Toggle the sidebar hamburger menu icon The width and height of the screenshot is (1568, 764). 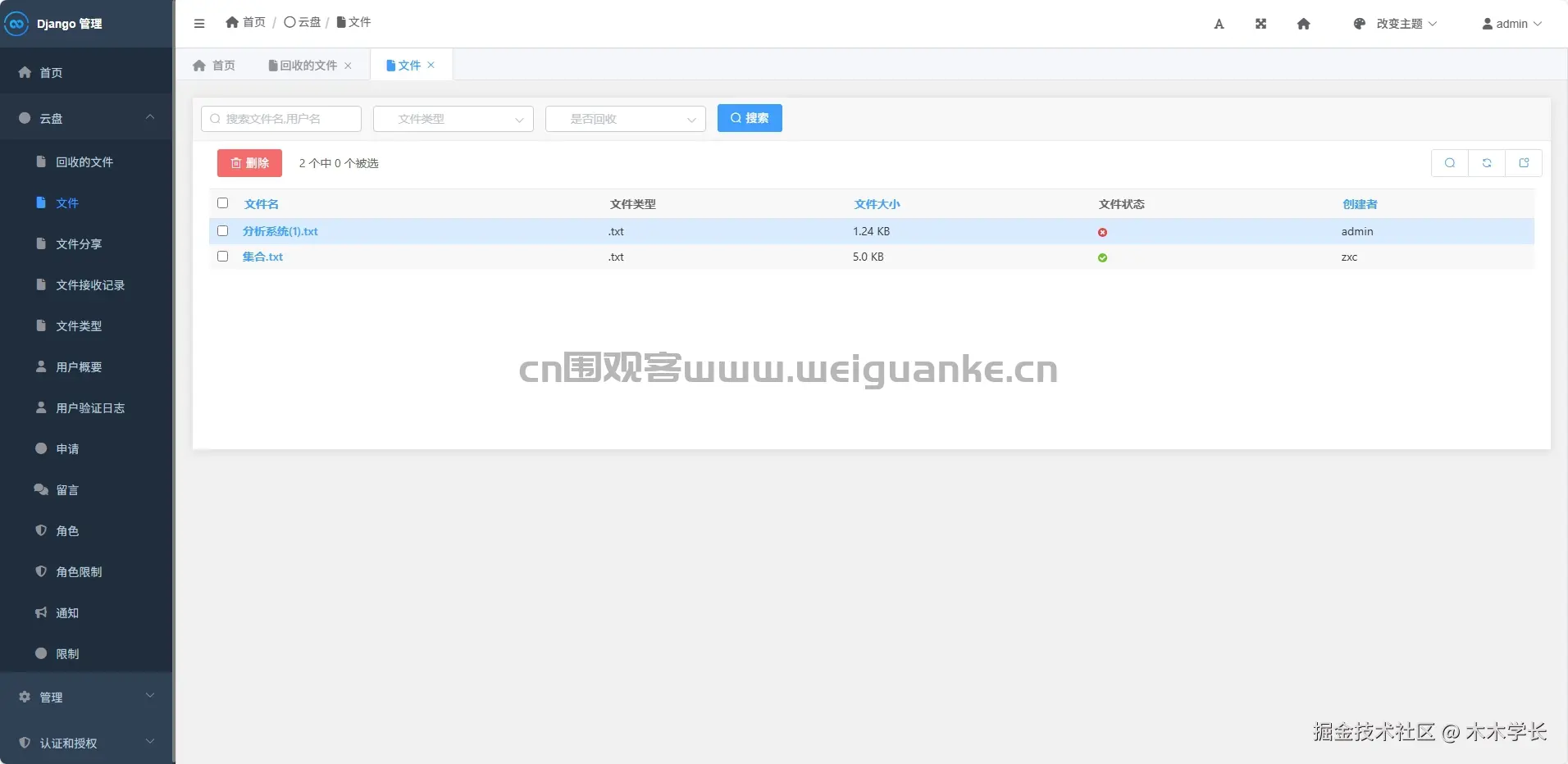(x=199, y=24)
